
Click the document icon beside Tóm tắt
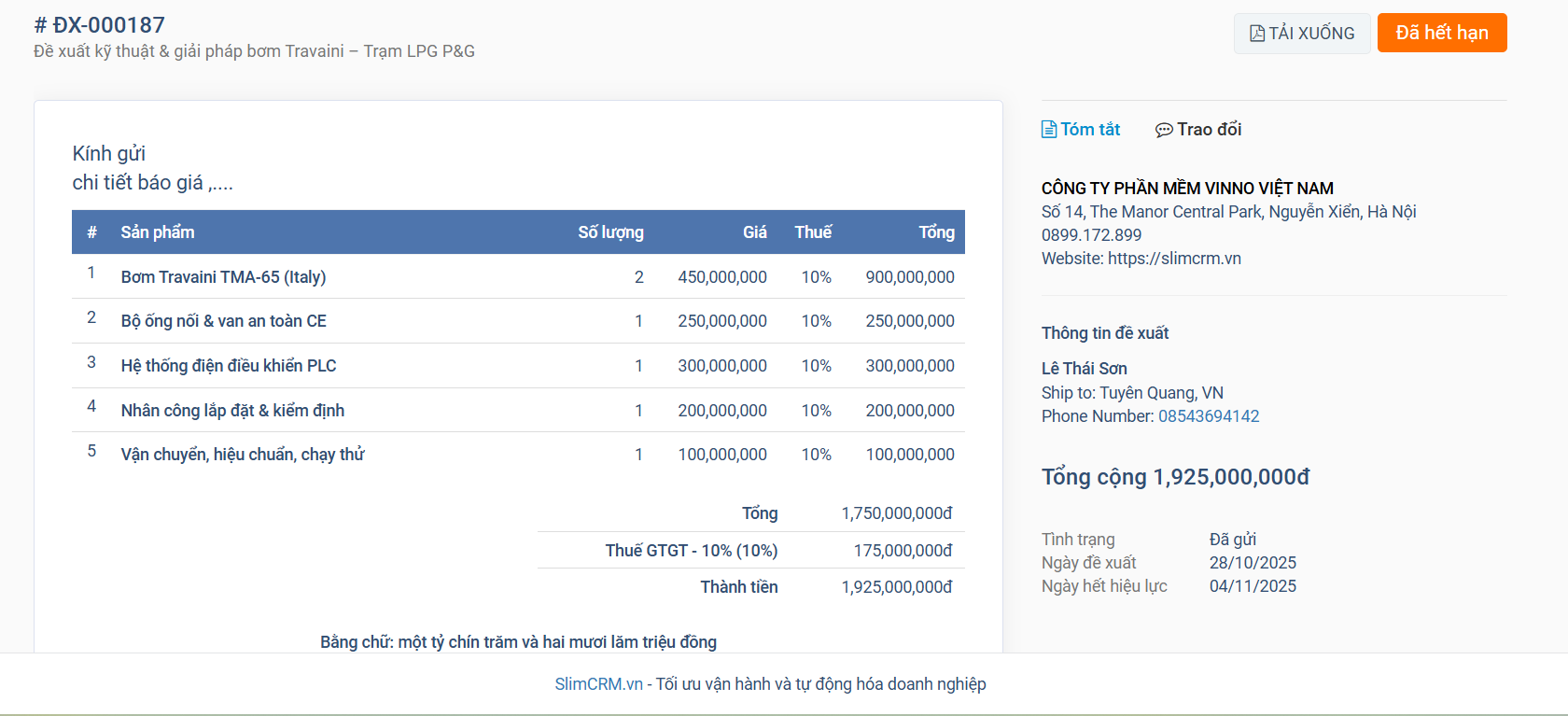tap(1049, 130)
